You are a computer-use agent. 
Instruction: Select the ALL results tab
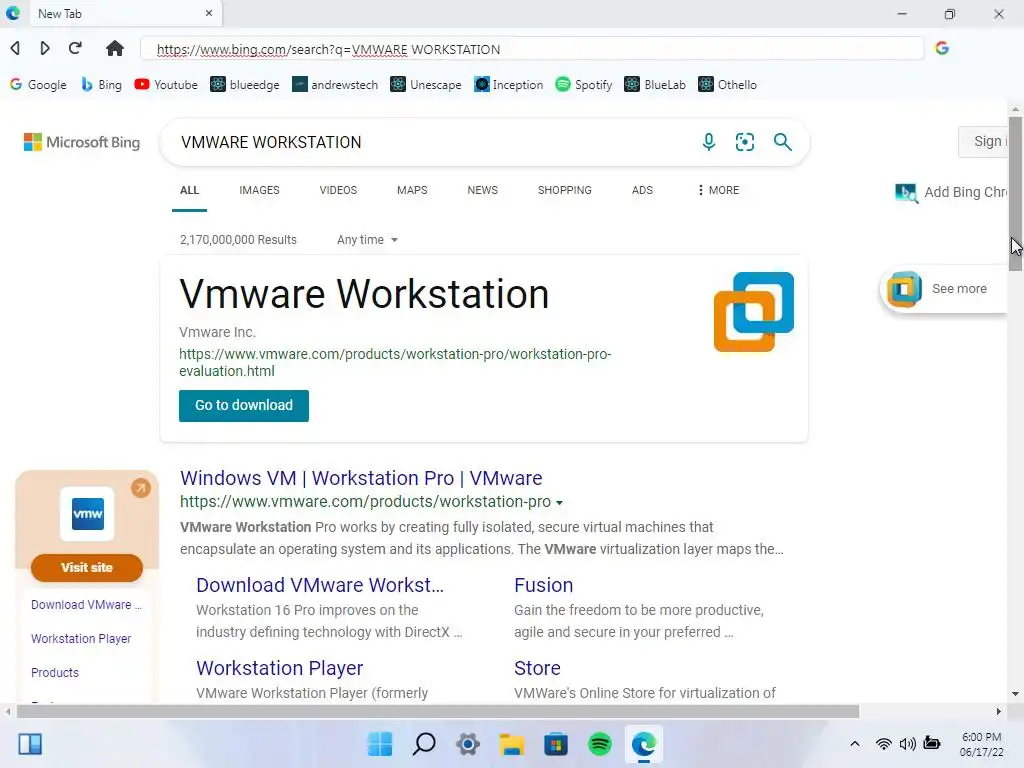point(189,190)
